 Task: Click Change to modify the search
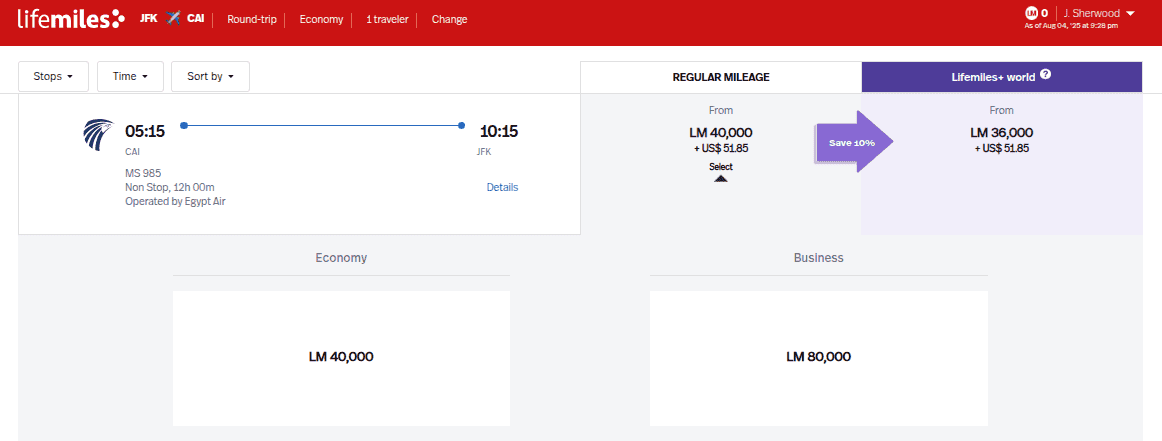[x=449, y=19]
